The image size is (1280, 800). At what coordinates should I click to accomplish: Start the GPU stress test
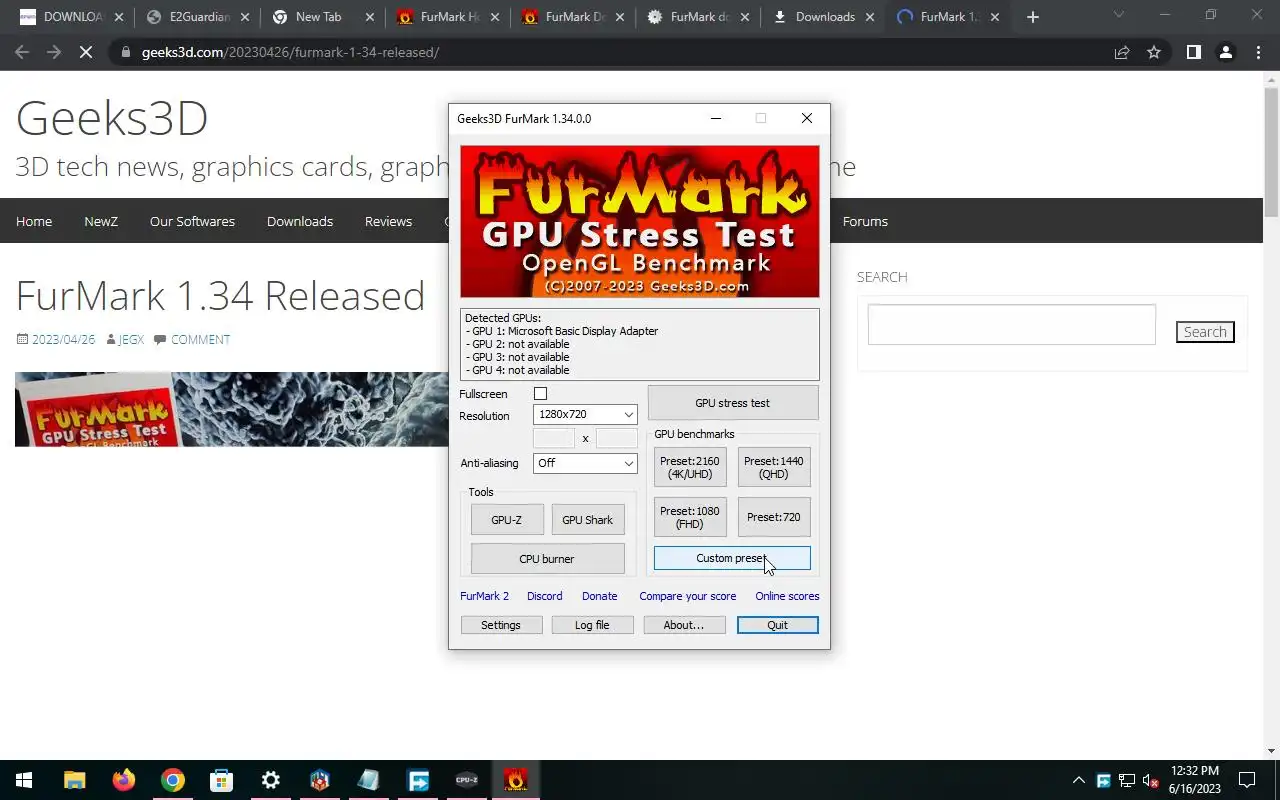(733, 403)
